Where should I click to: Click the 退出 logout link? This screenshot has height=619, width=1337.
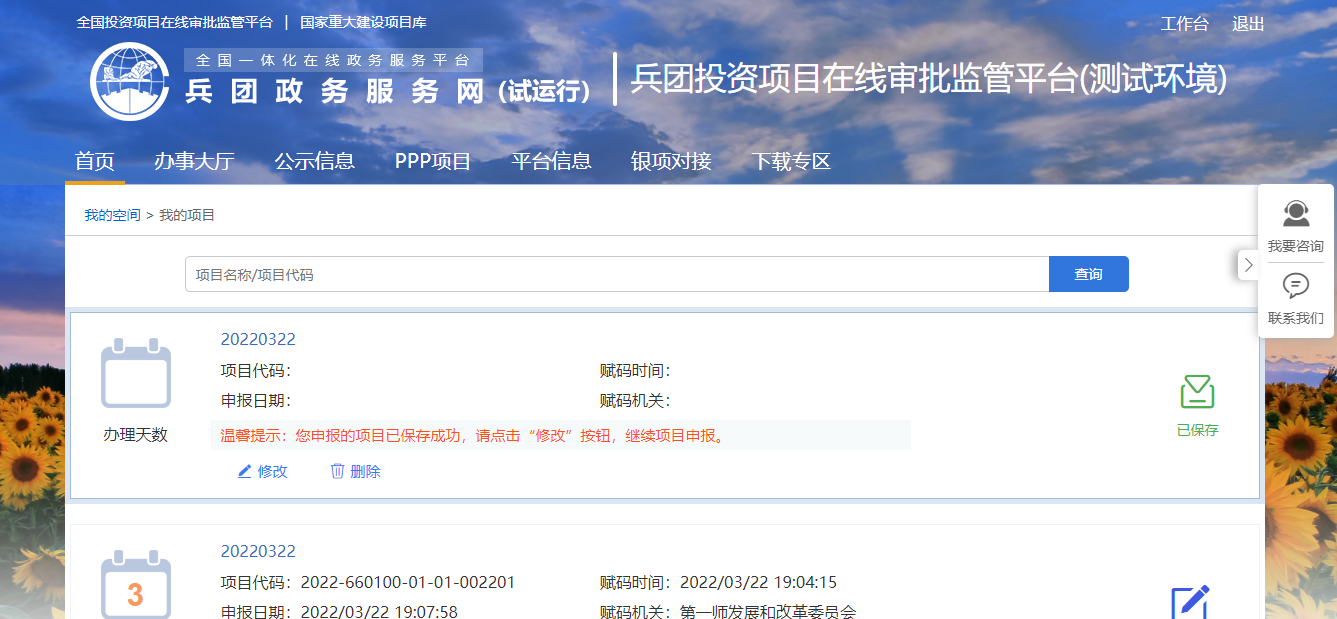click(x=1248, y=24)
